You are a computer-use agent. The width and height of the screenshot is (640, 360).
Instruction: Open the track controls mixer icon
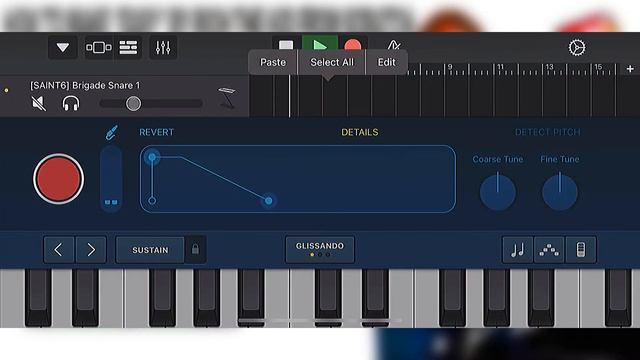163,48
